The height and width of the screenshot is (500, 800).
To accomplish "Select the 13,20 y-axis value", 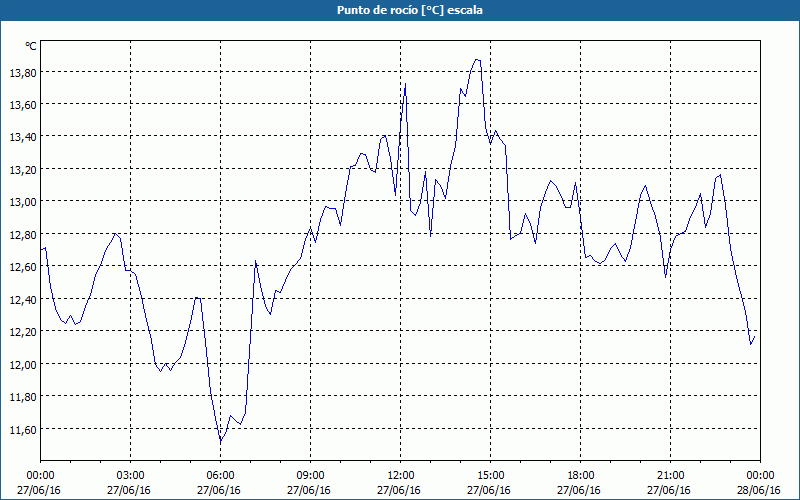I will tap(23, 170).
